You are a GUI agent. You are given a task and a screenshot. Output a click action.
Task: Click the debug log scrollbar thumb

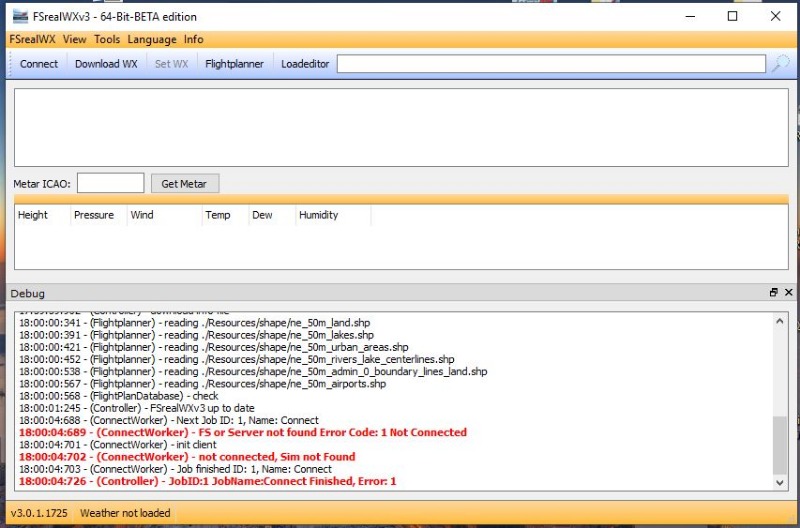pos(780,445)
